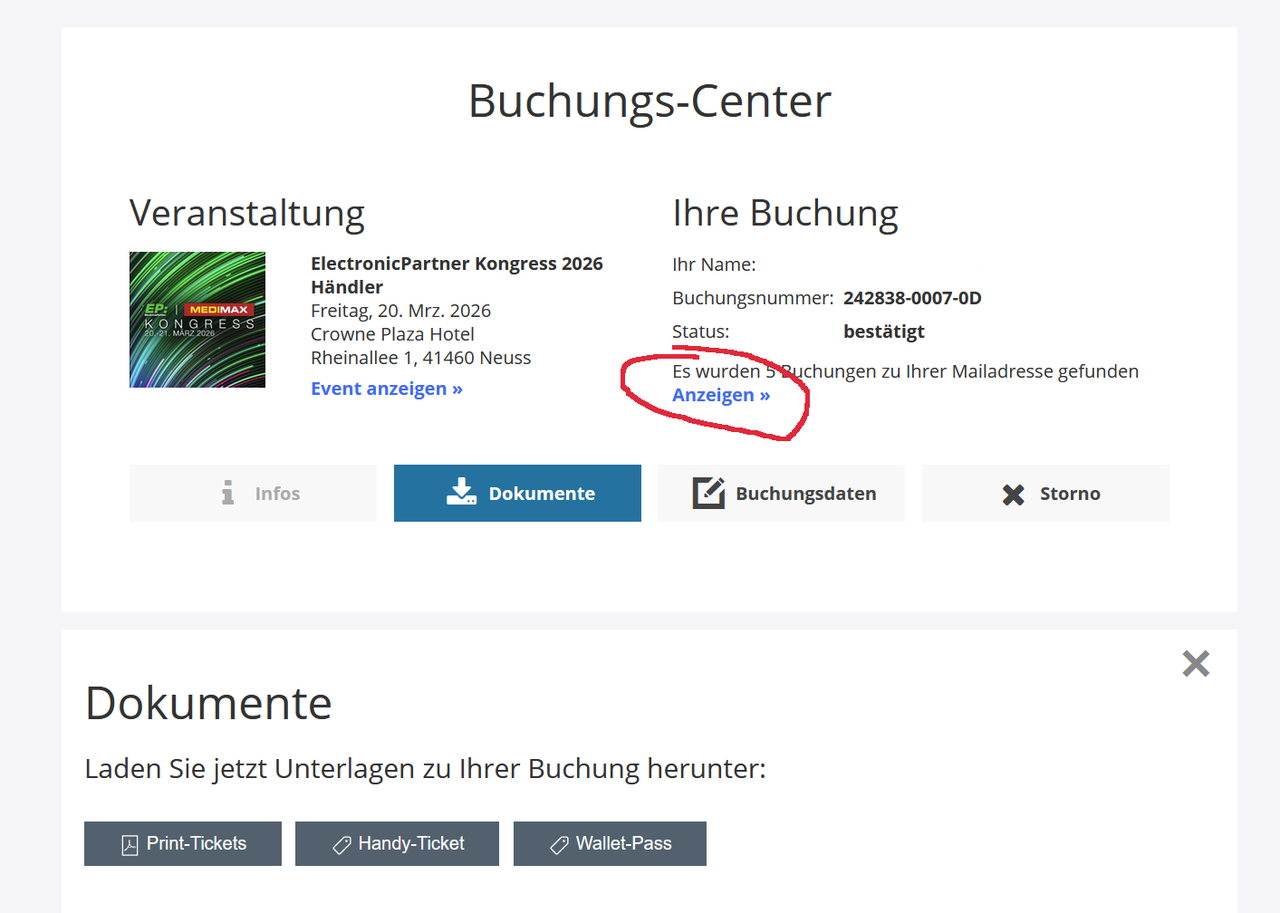
Task: Click the tag icon on Handy-Ticket
Action: point(341,846)
